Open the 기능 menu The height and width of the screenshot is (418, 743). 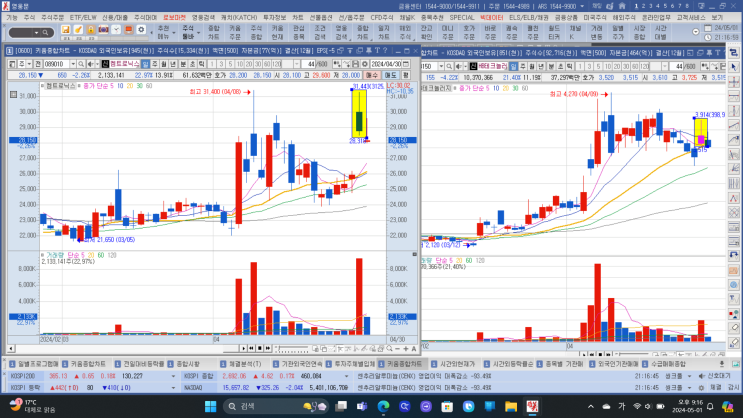tap(12, 18)
